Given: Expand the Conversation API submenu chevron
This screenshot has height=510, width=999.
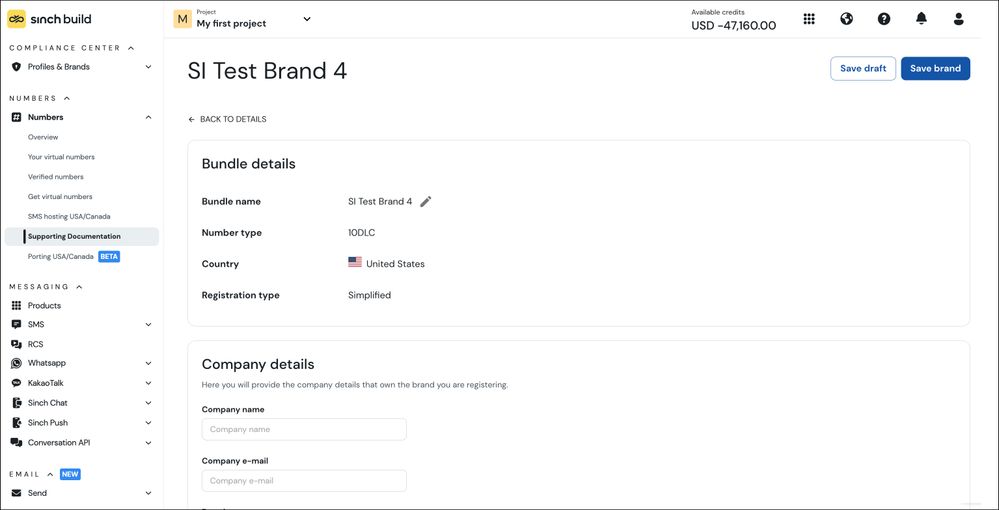Looking at the screenshot, I should click(x=148, y=442).
